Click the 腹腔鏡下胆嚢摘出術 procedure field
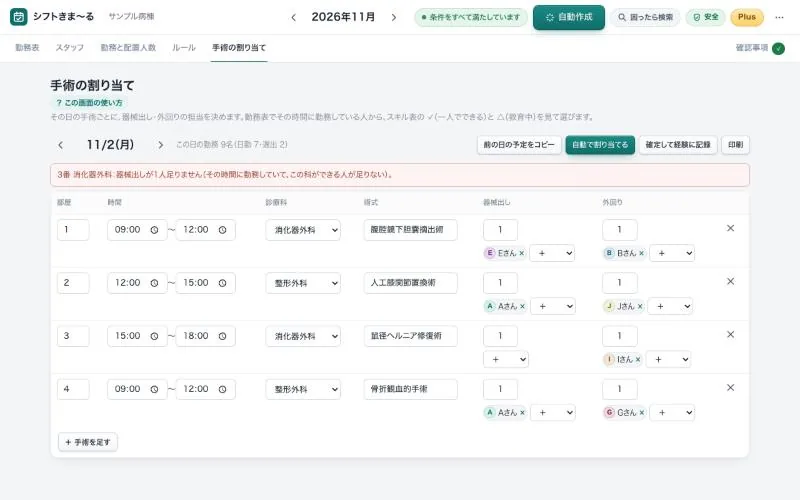 click(x=410, y=230)
